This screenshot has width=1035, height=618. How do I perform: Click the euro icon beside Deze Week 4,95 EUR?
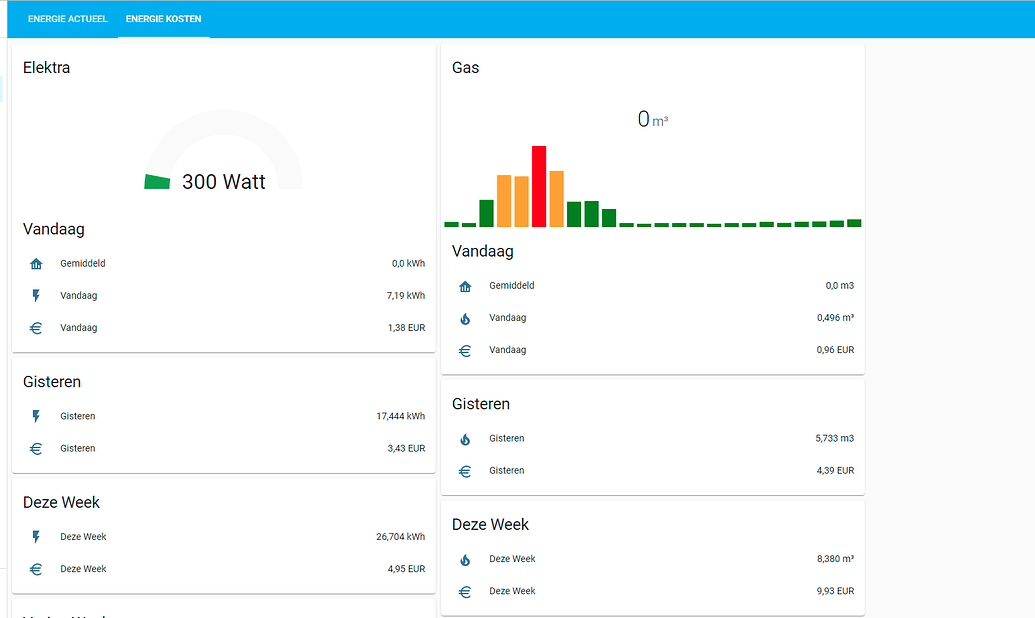tap(36, 568)
